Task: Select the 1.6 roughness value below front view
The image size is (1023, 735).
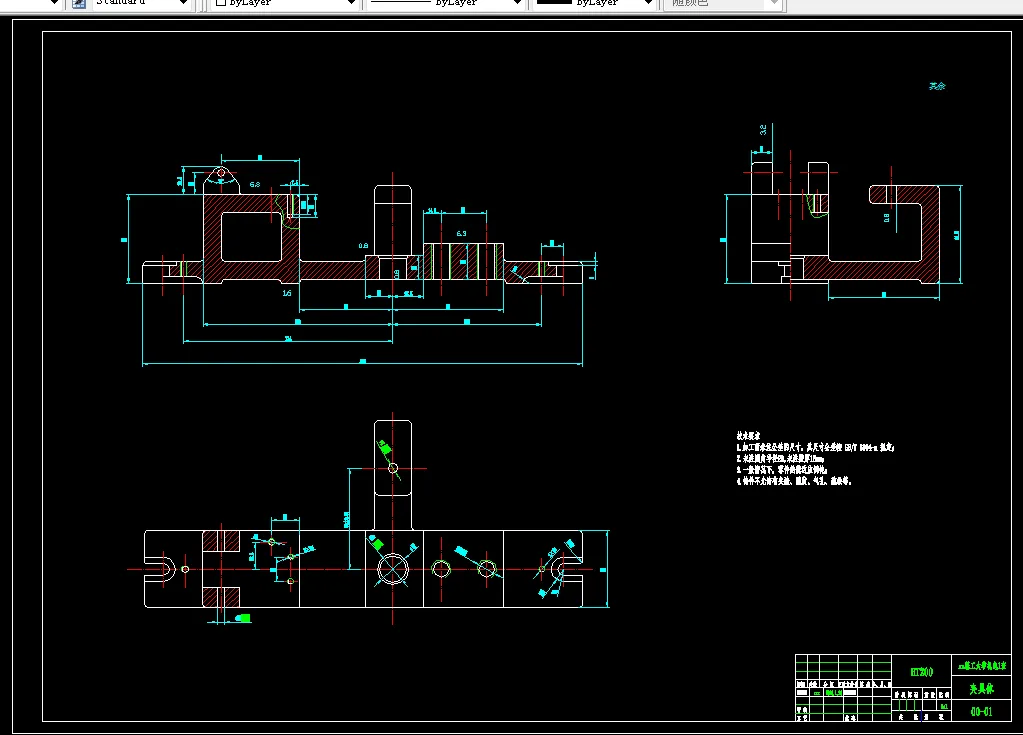Action: pos(287,293)
